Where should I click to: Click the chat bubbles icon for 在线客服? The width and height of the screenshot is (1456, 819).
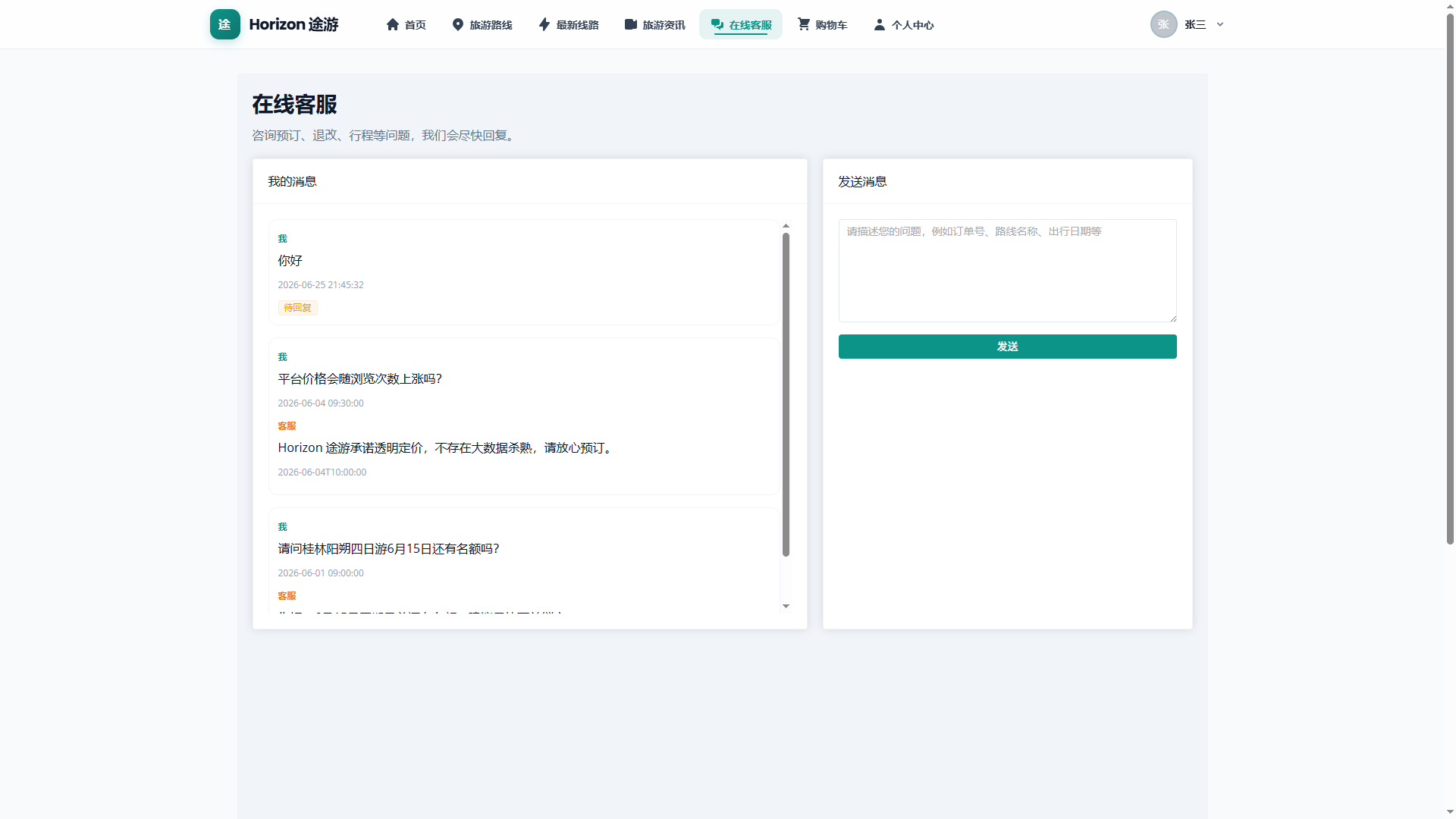(717, 24)
